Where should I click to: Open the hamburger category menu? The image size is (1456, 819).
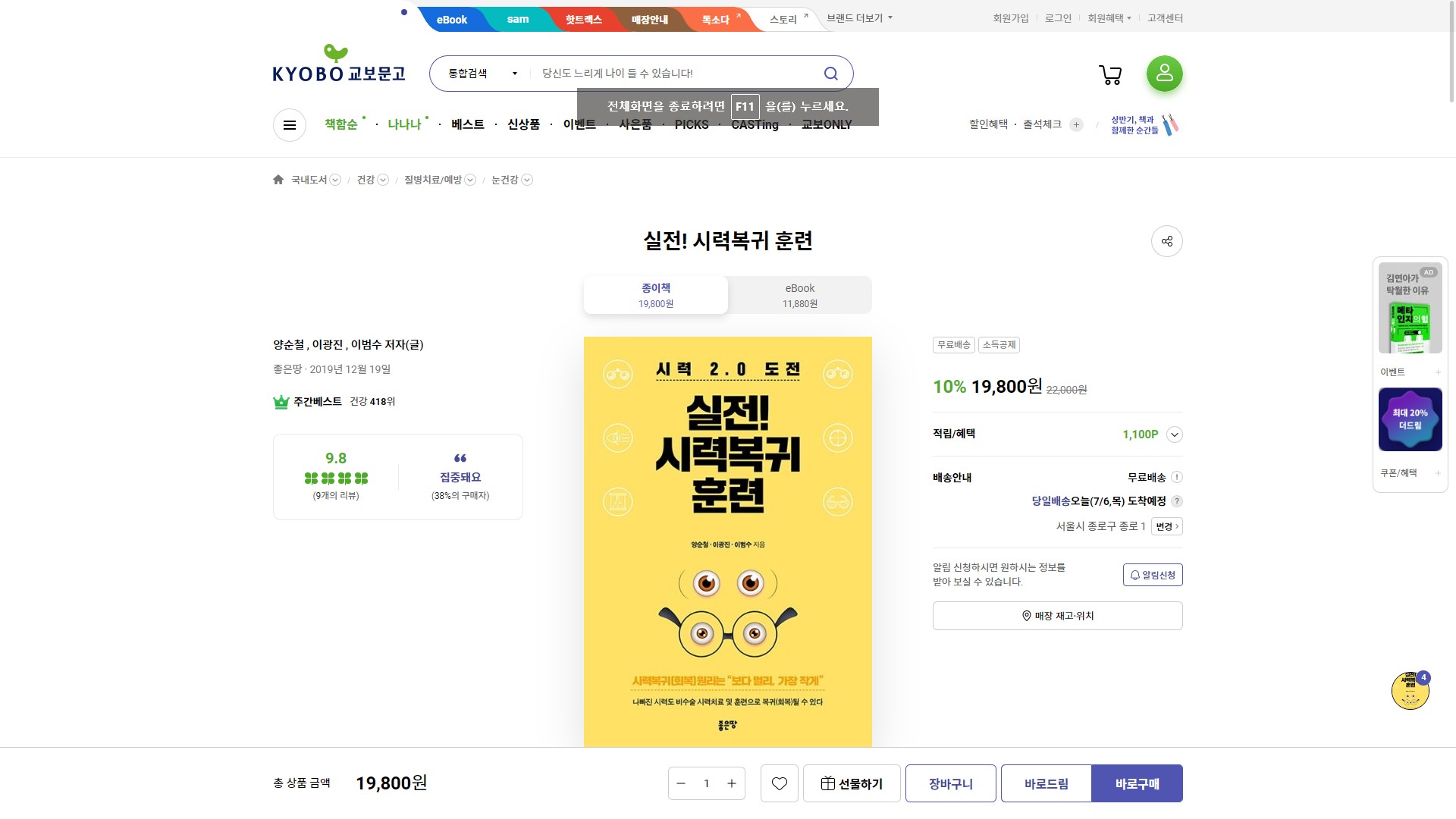tap(290, 125)
